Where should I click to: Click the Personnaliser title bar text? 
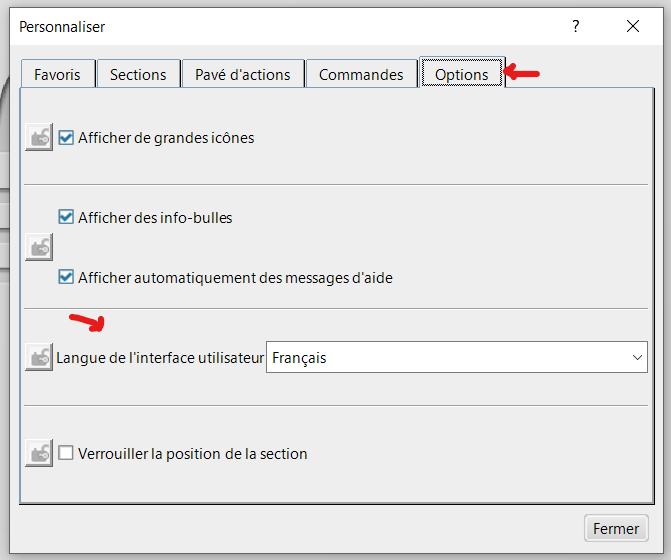(x=62, y=27)
